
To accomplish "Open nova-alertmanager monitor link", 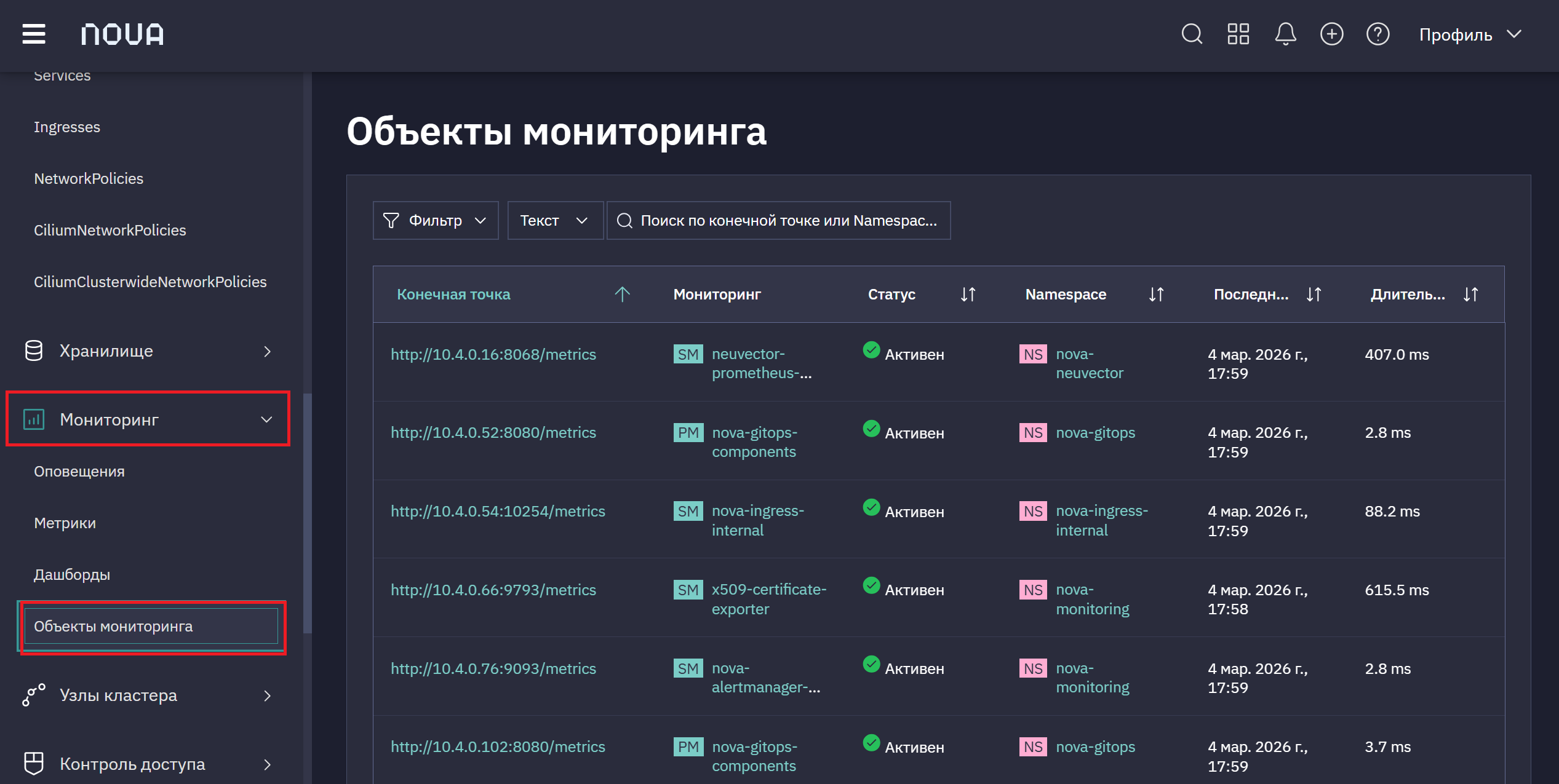I will click(x=766, y=678).
